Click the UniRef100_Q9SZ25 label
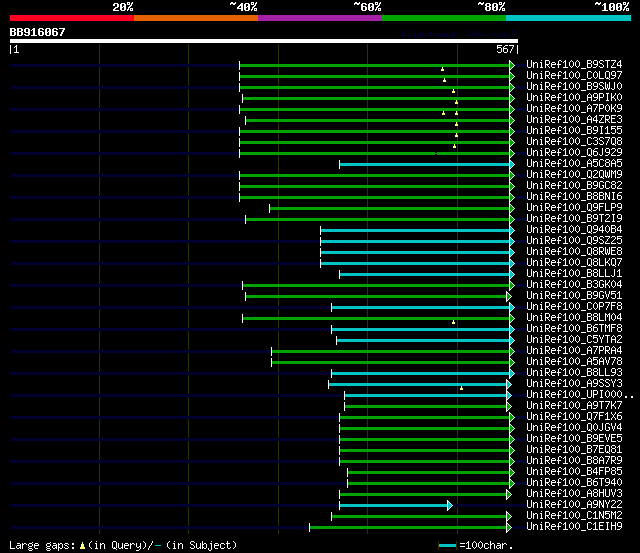 [x=574, y=241]
